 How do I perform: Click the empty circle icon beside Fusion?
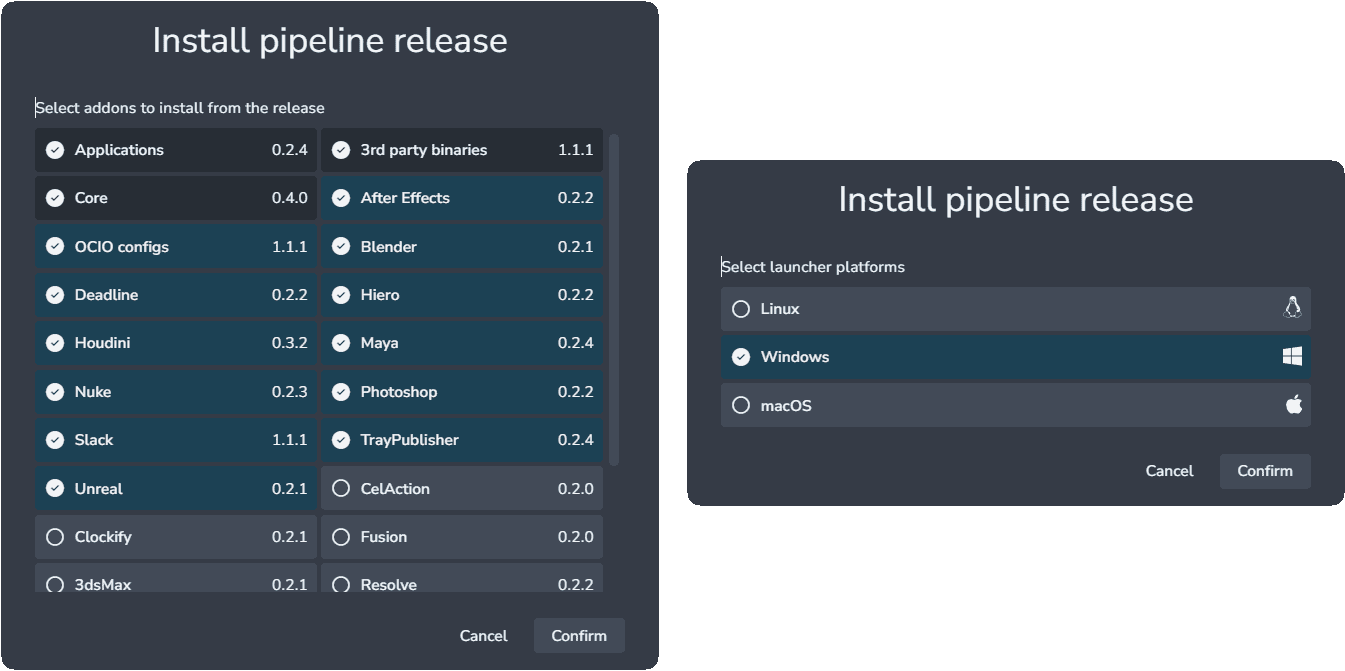pos(341,537)
